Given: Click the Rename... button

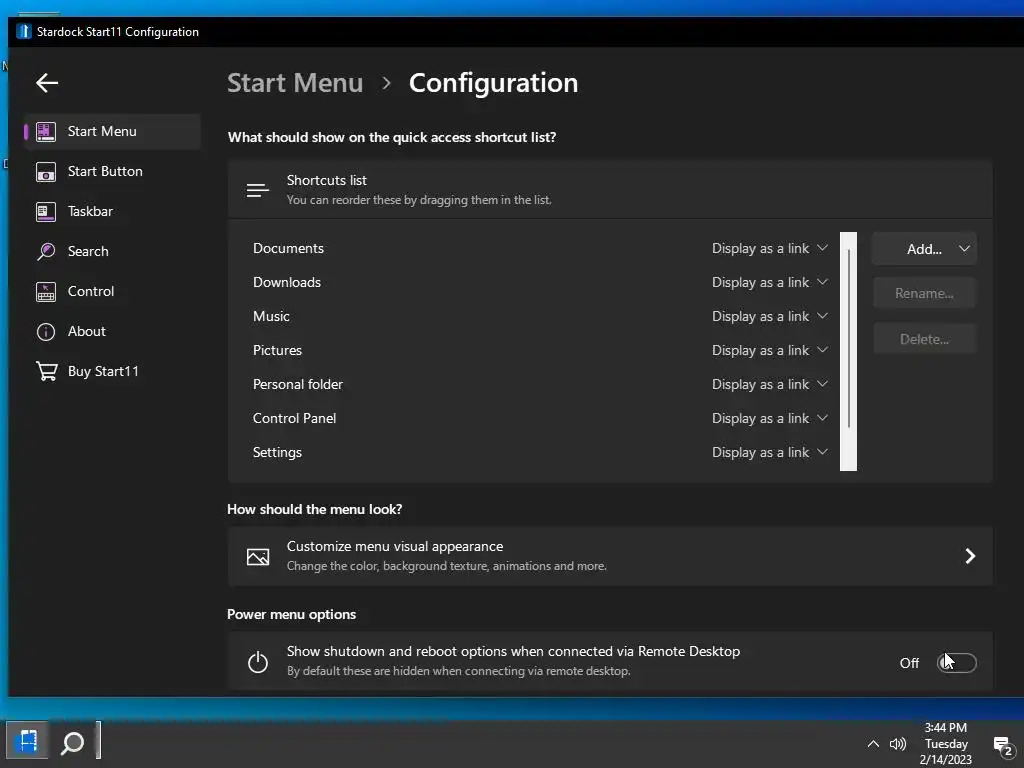Looking at the screenshot, I should click(925, 293).
